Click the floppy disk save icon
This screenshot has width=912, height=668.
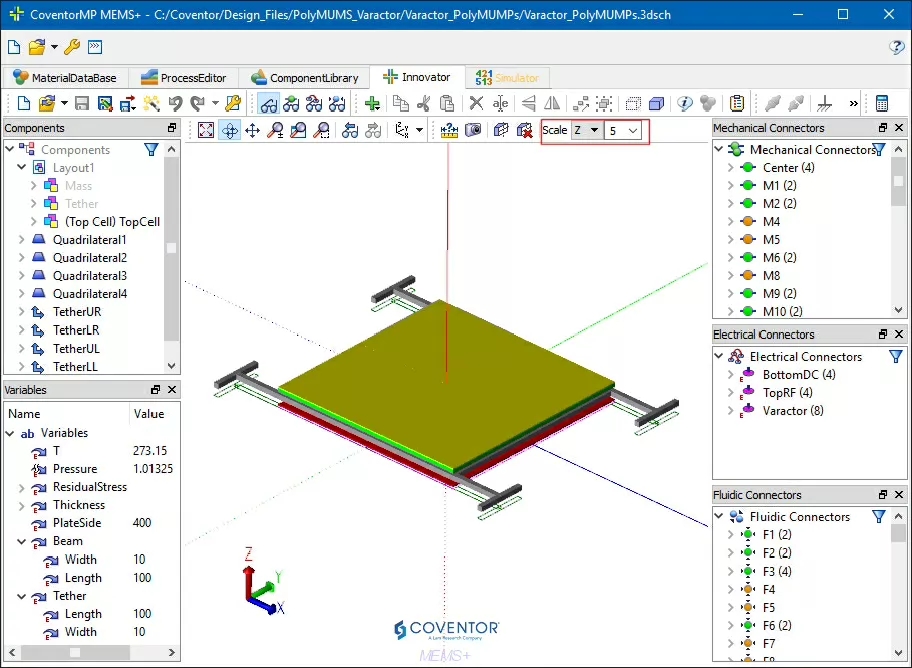pyautogui.click(x=82, y=104)
